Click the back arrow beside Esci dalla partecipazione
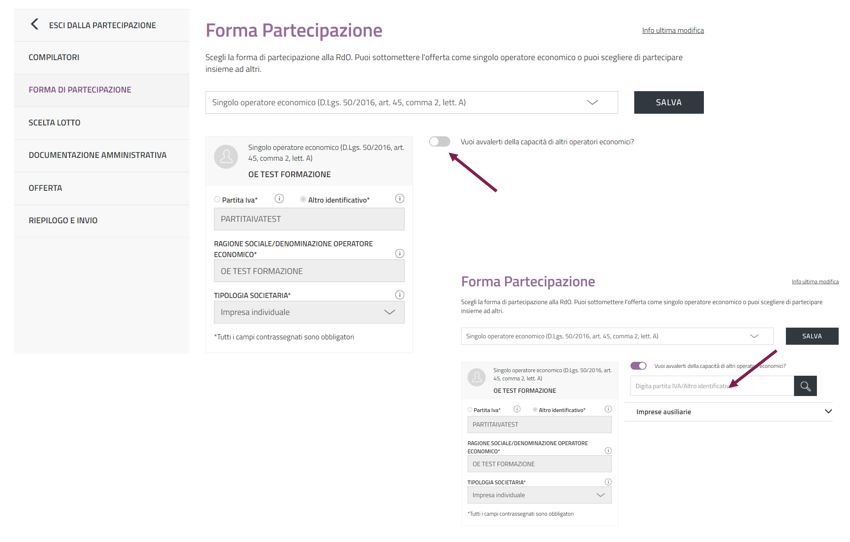The width and height of the screenshot is (850, 542). pos(35,24)
